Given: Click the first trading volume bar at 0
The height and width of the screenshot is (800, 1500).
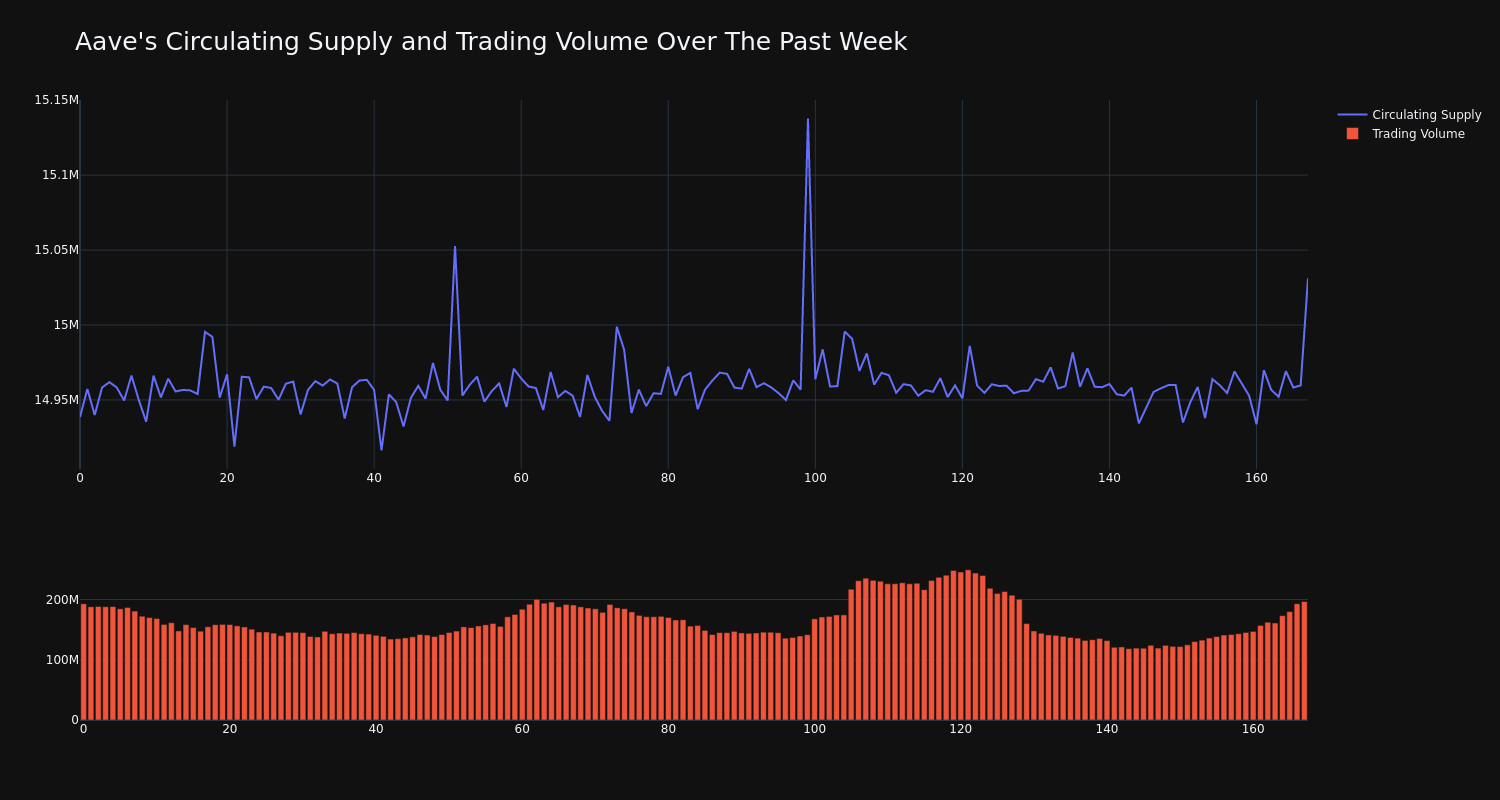Looking at the screenshot, I should (x=83, y=662).
